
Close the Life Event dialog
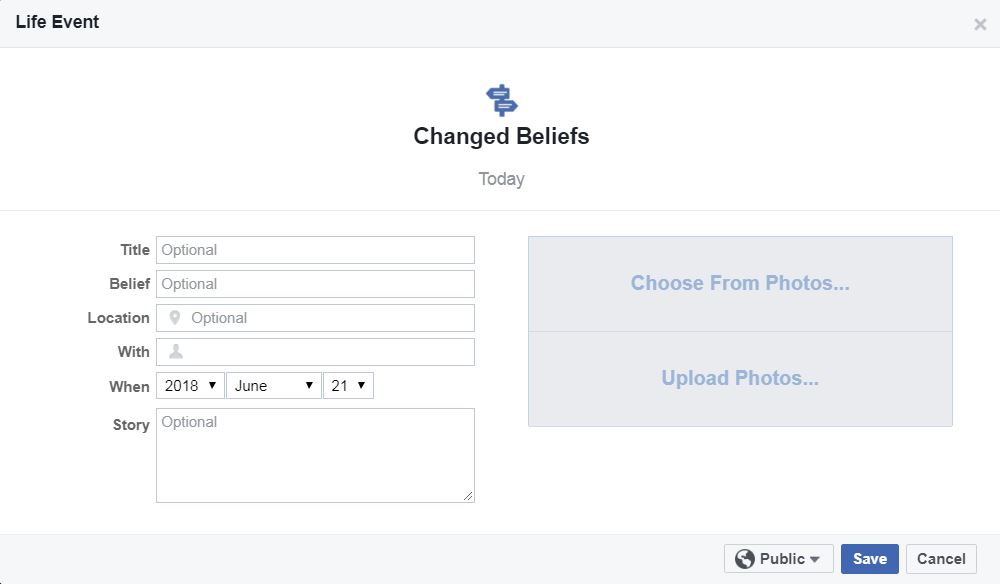point(979,25)
